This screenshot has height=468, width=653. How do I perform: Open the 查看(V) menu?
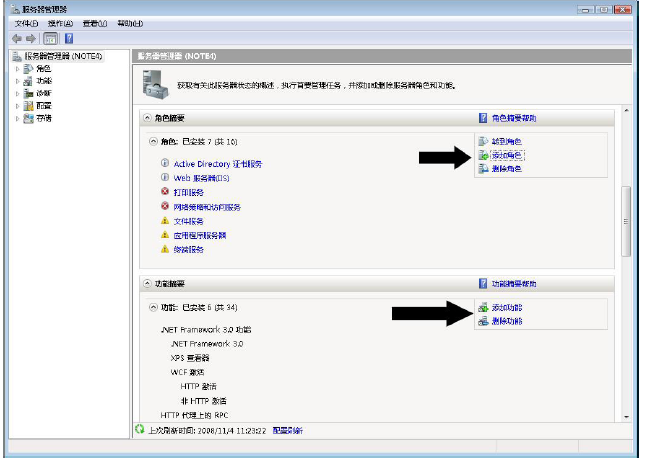click(x=95, y=24)
